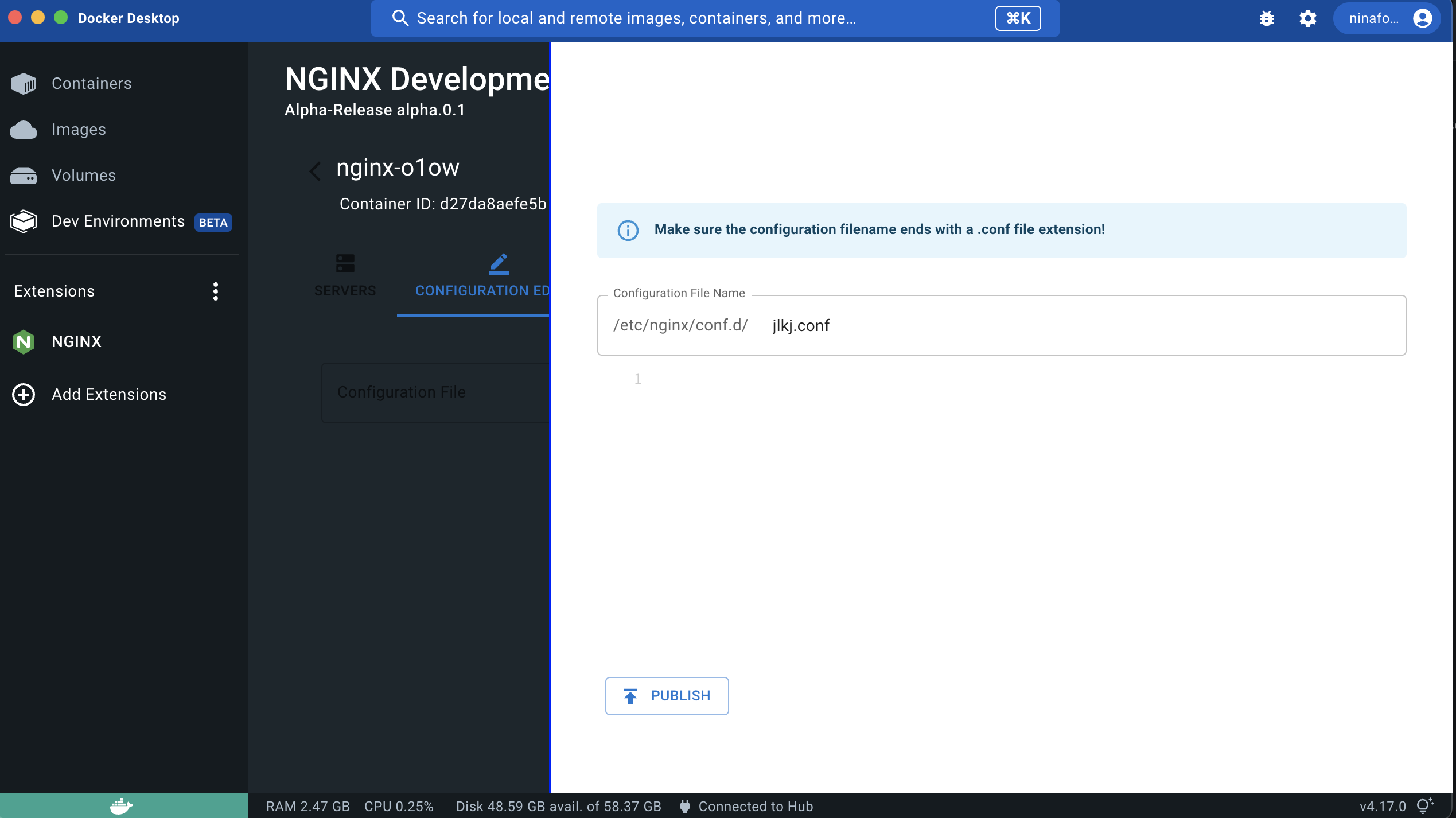Click the user avatar icon
1456x818 pixels.
pos(1422,18)
